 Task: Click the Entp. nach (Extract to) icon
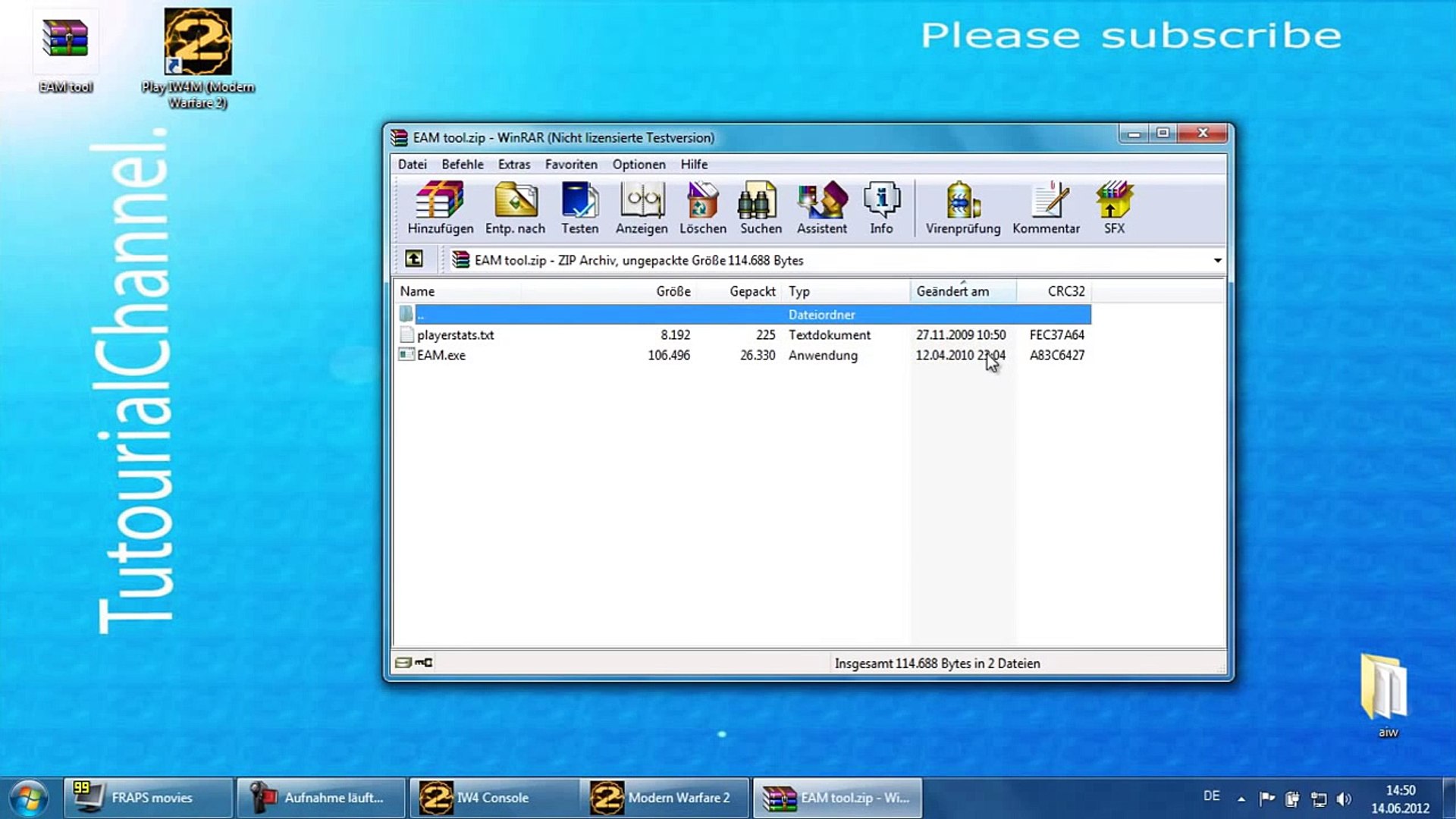(x=515, y=207)
